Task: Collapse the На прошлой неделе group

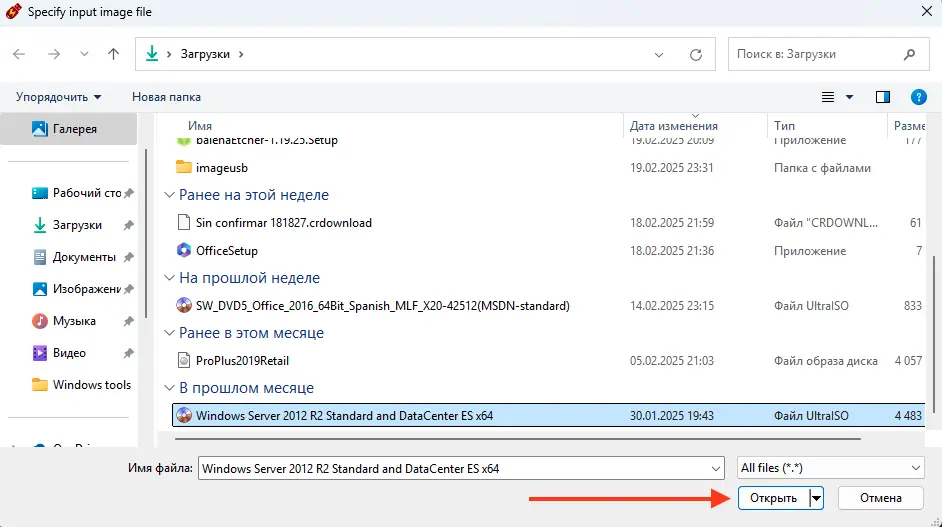Action: [169, 278]
